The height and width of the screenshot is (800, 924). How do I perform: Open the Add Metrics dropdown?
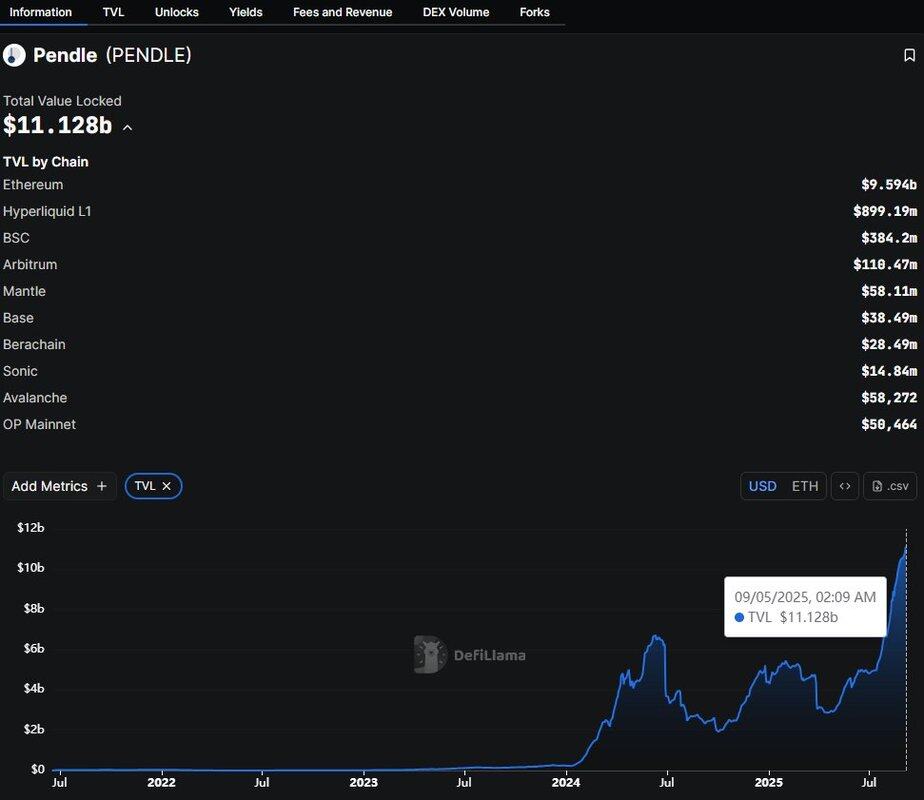[60, 486]
